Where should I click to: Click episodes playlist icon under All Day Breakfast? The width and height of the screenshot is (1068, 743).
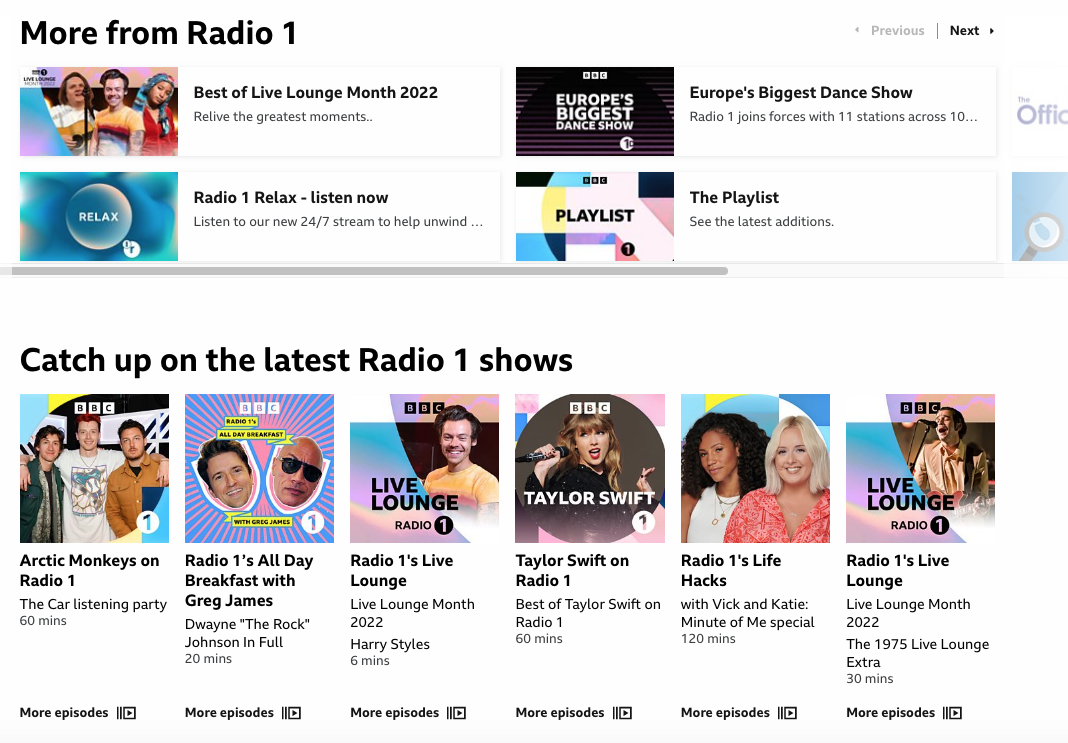pos(292,713)
